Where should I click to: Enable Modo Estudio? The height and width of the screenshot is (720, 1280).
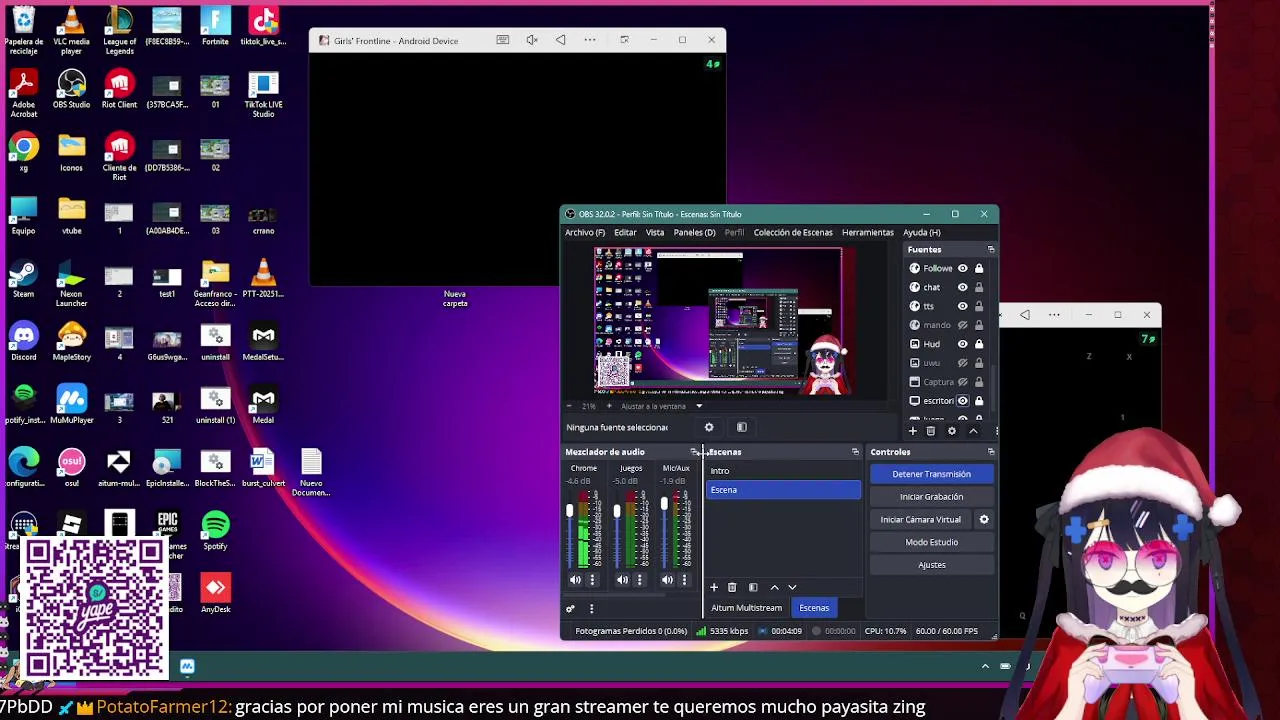coord(931,542)
